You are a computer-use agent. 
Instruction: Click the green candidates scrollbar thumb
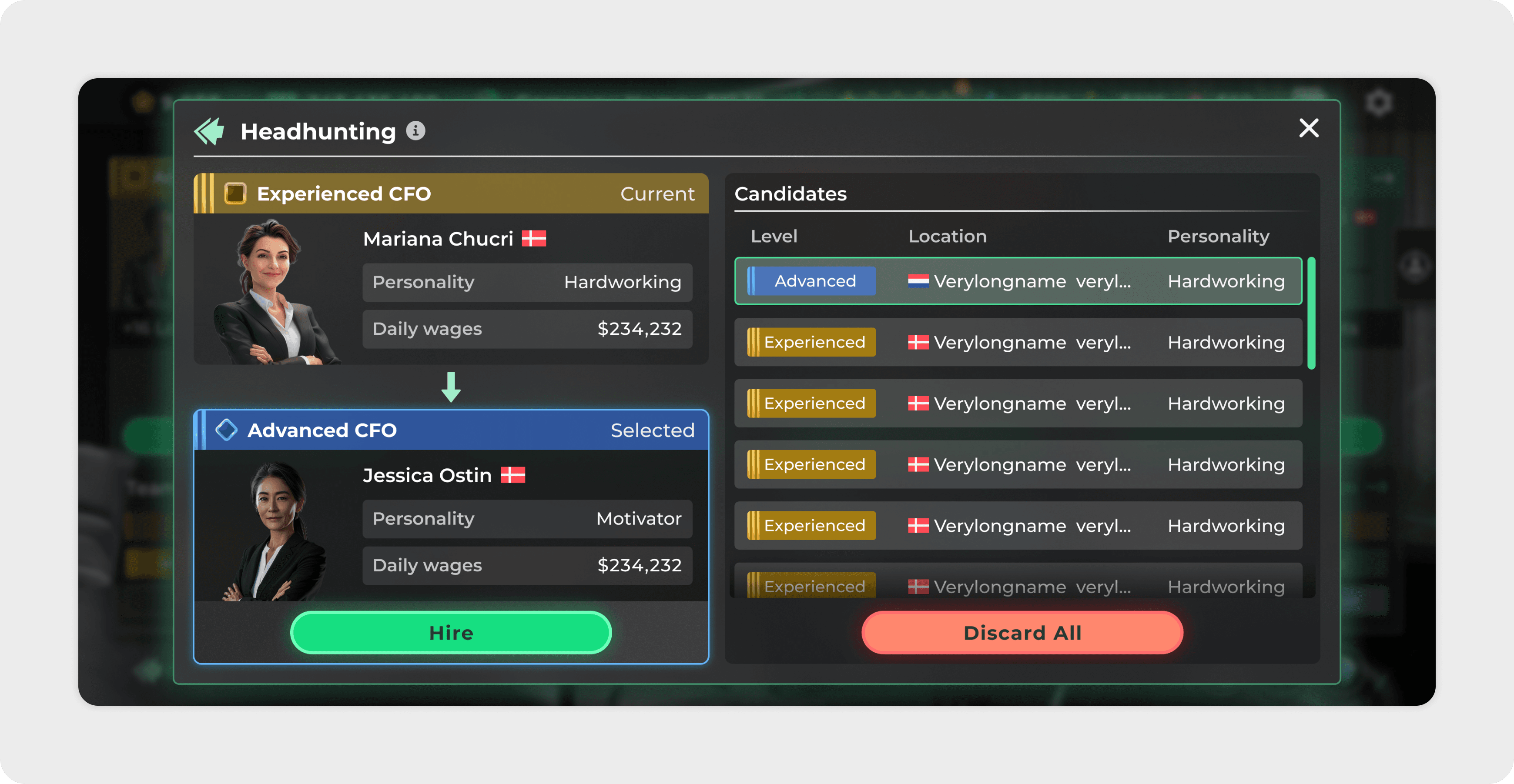click(x=1311, y=313)
